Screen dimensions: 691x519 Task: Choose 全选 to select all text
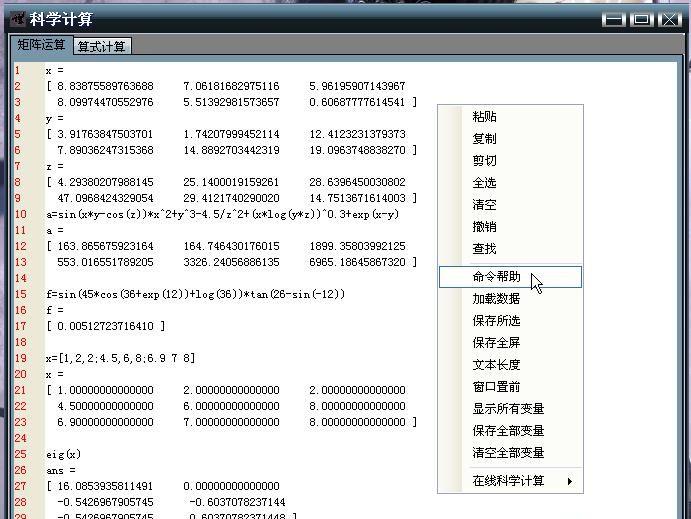484,183
